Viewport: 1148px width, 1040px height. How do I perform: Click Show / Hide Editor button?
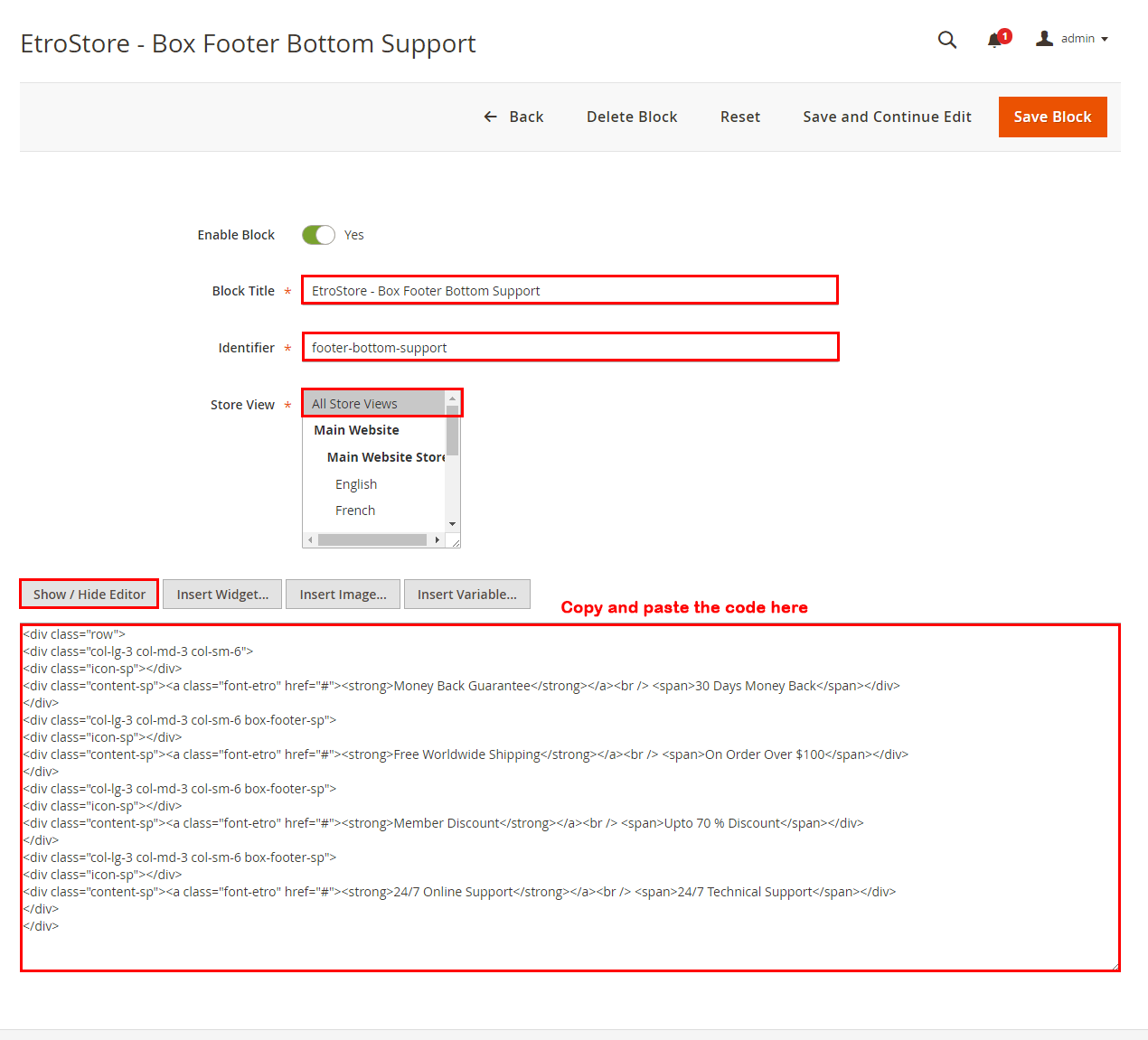click(89, 595)
